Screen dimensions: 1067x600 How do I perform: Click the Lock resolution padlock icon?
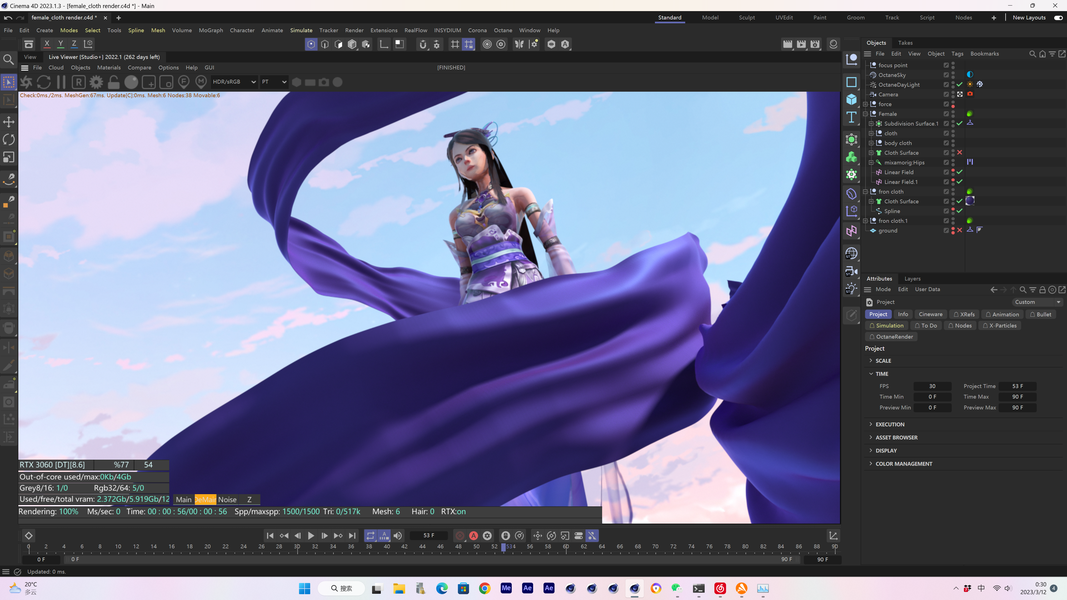pyautogui.click(x=114, y=82)
